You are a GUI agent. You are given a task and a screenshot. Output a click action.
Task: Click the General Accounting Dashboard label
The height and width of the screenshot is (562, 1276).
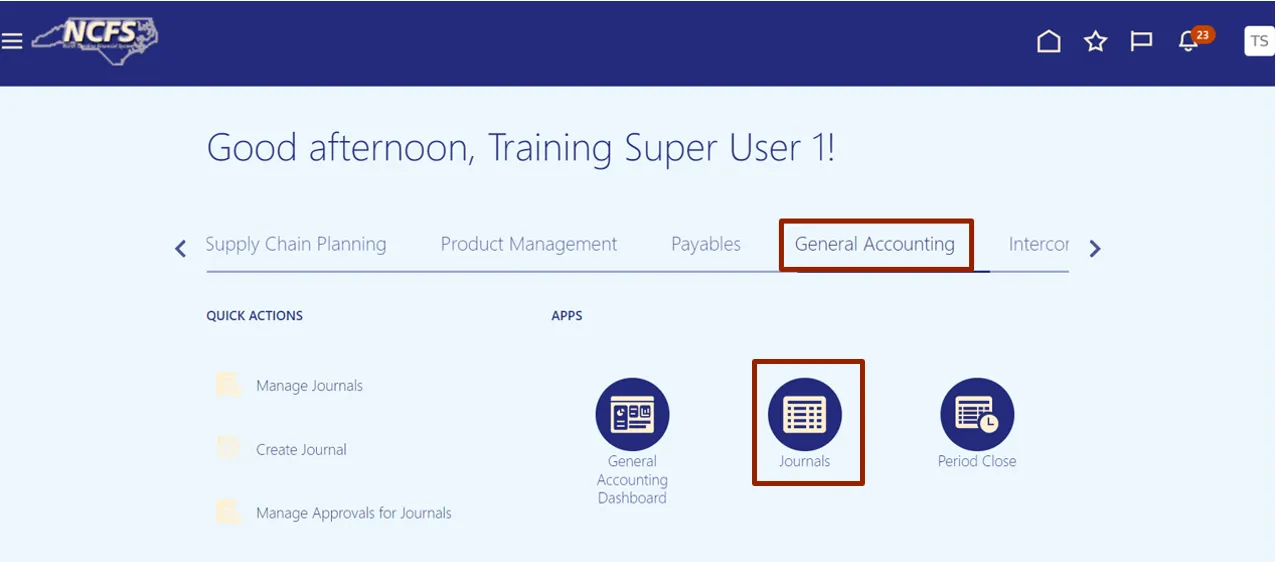pos(632,480)
